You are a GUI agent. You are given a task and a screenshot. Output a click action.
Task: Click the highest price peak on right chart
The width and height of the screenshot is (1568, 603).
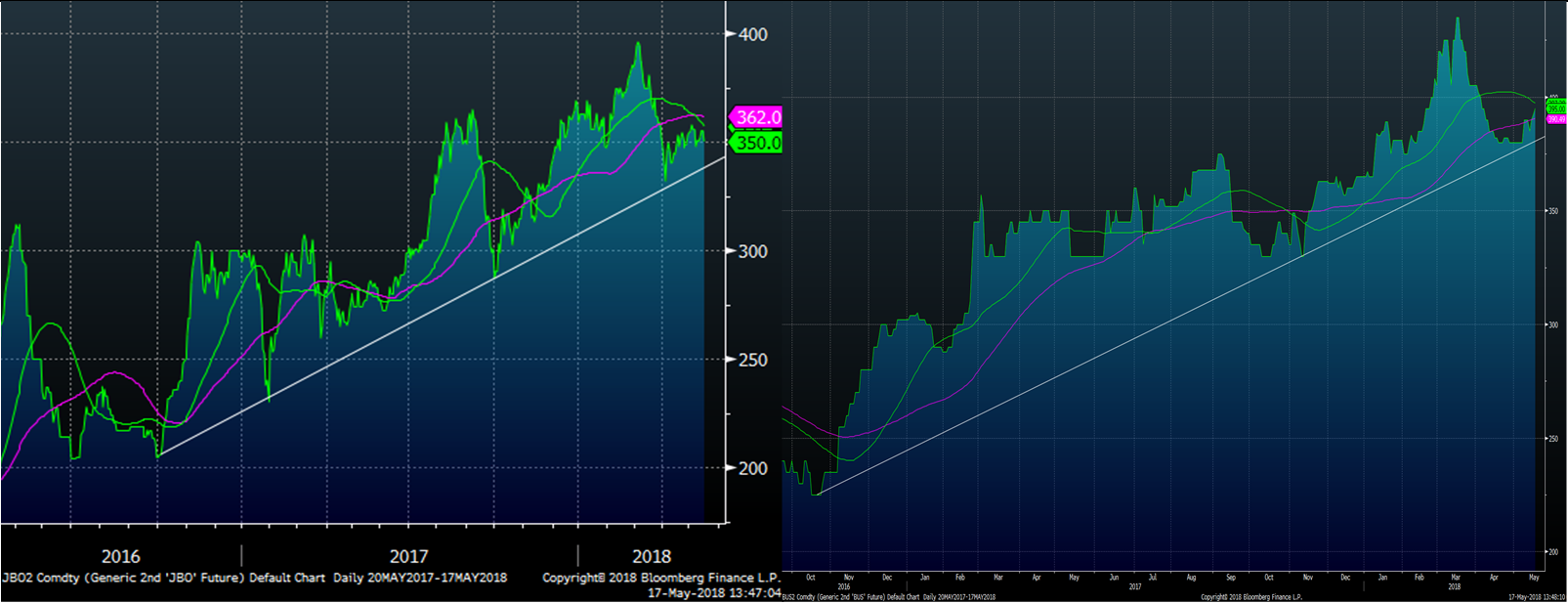pos(1458,19)
